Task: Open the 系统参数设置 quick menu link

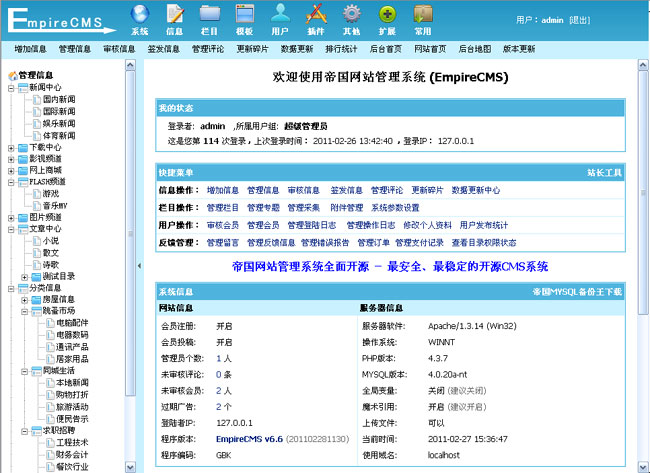Action: [x=395, y=207]
